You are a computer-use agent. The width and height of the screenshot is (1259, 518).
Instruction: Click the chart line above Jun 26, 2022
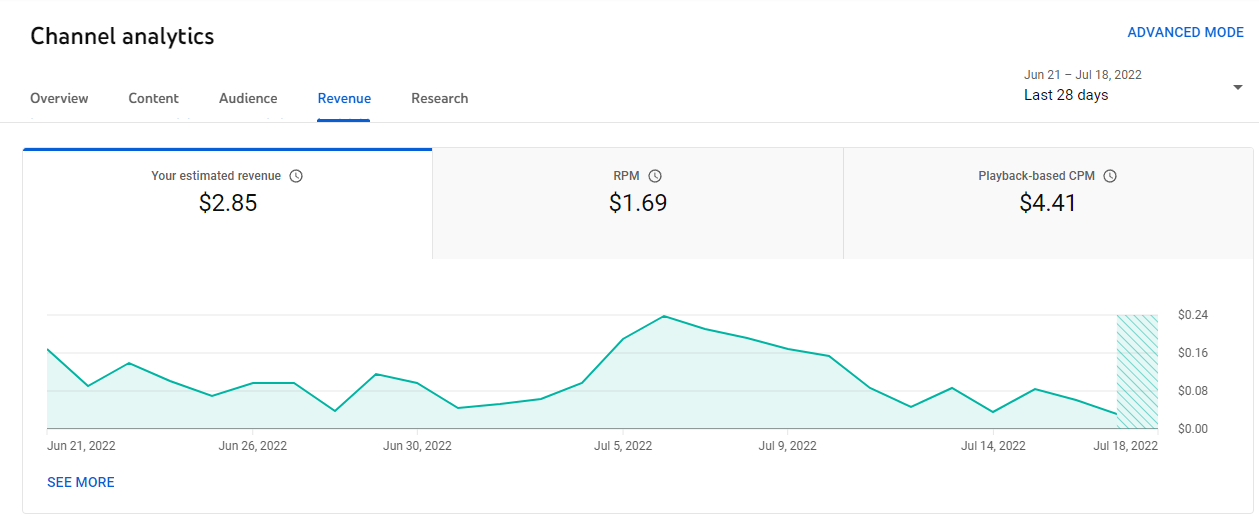pyautogui.click(x=253, y=383)
